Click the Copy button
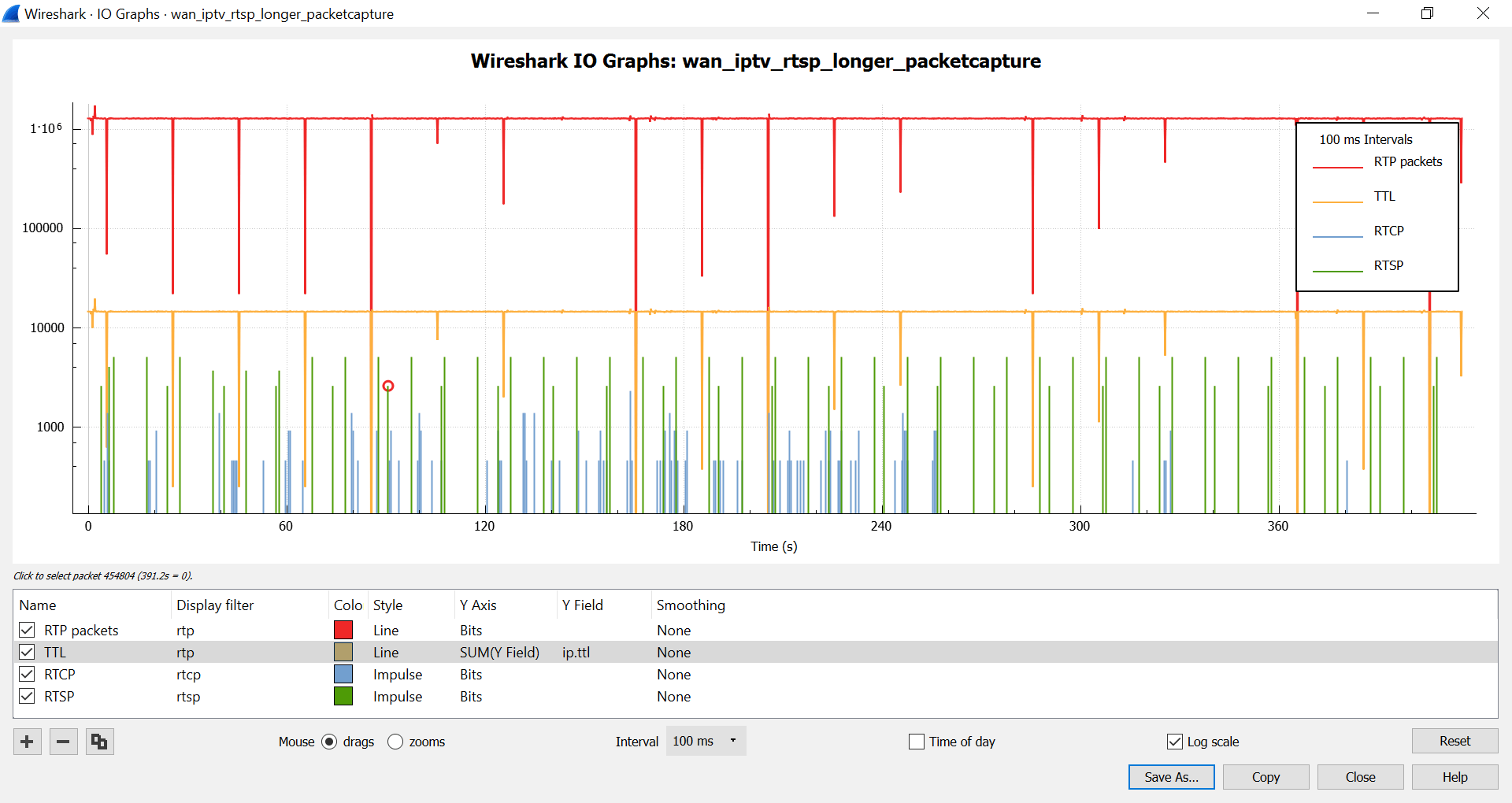 (1266, 777)
